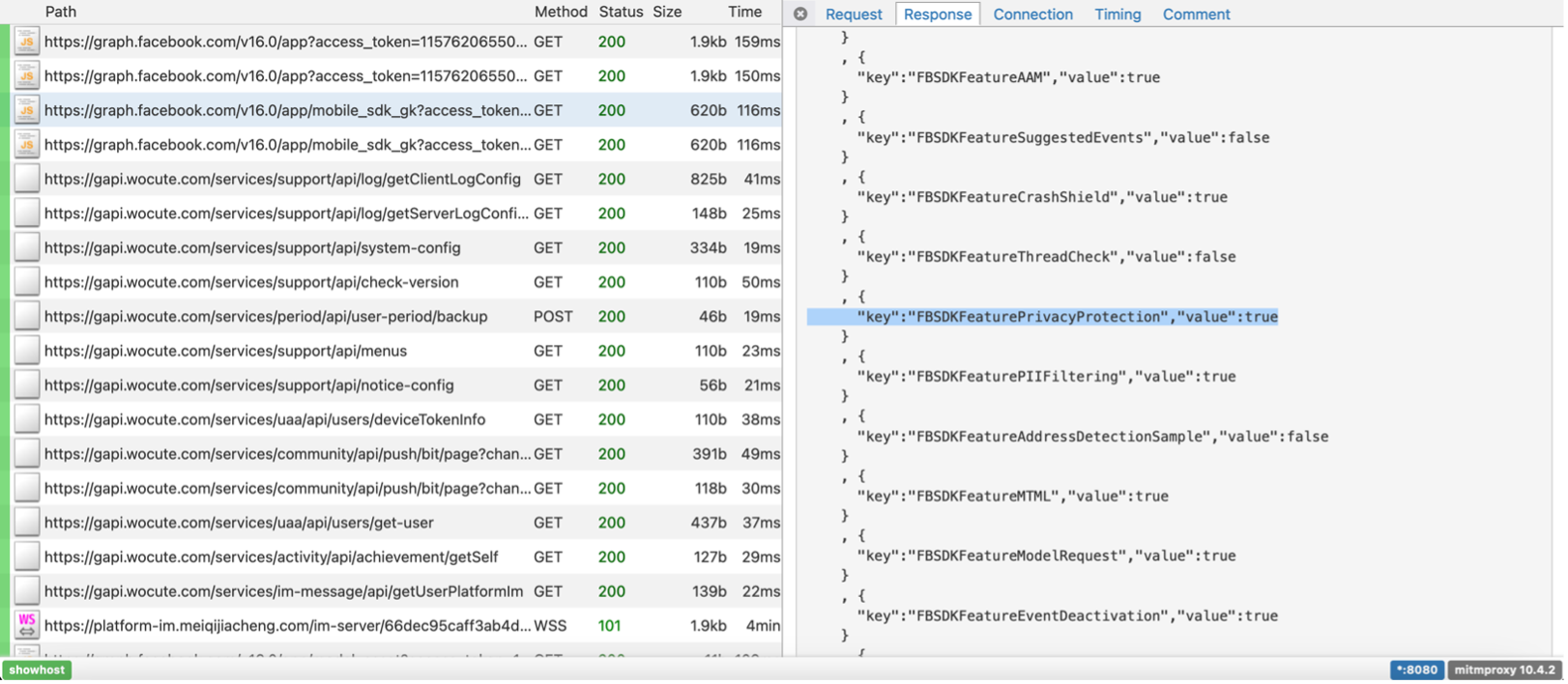Click file icon for check-version request
This screenshot has height=684, width=1568.
click(x=27, y=282)
